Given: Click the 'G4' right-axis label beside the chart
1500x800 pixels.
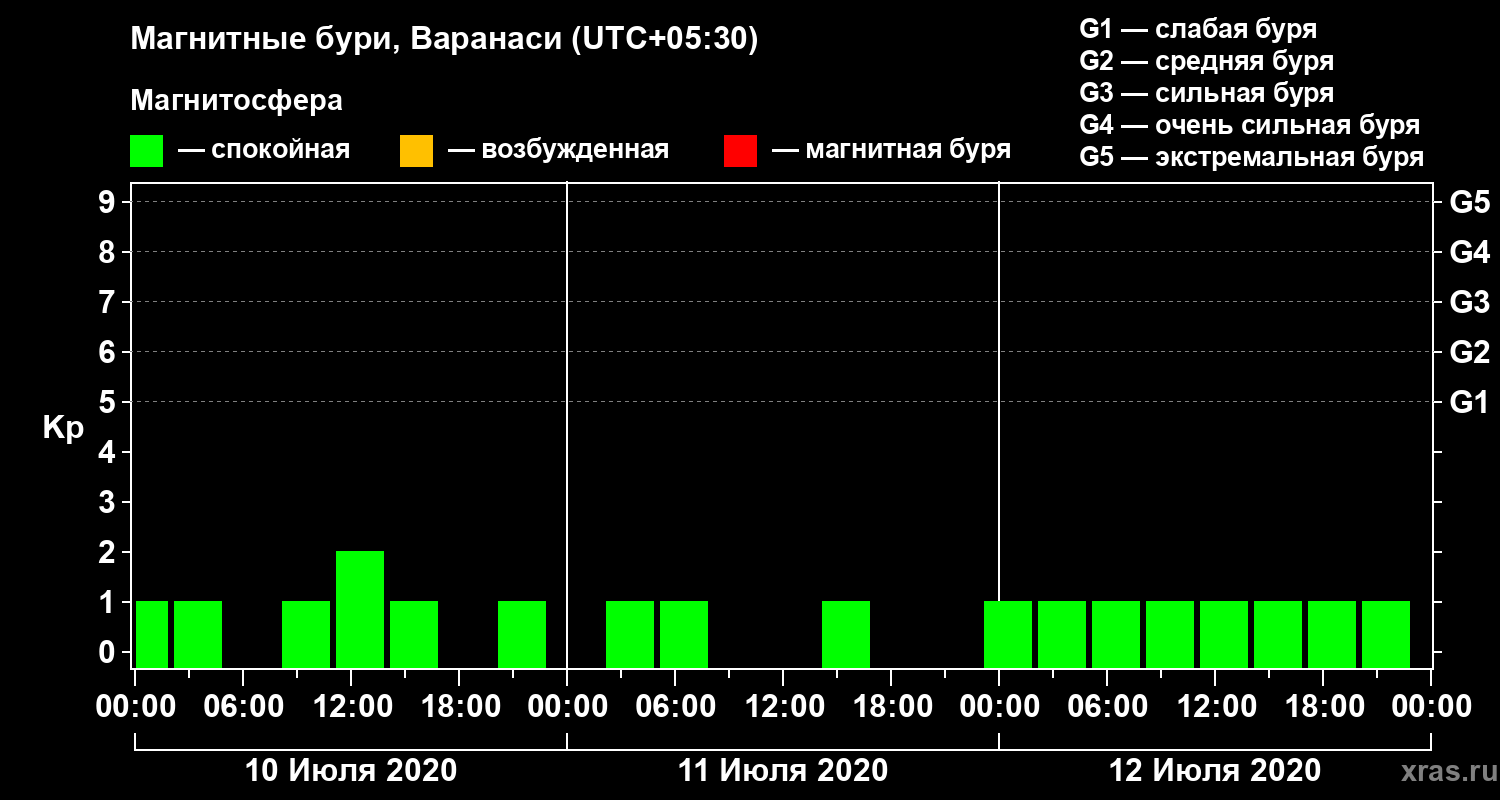Looking at the screenshot, I should (1469, 252).
